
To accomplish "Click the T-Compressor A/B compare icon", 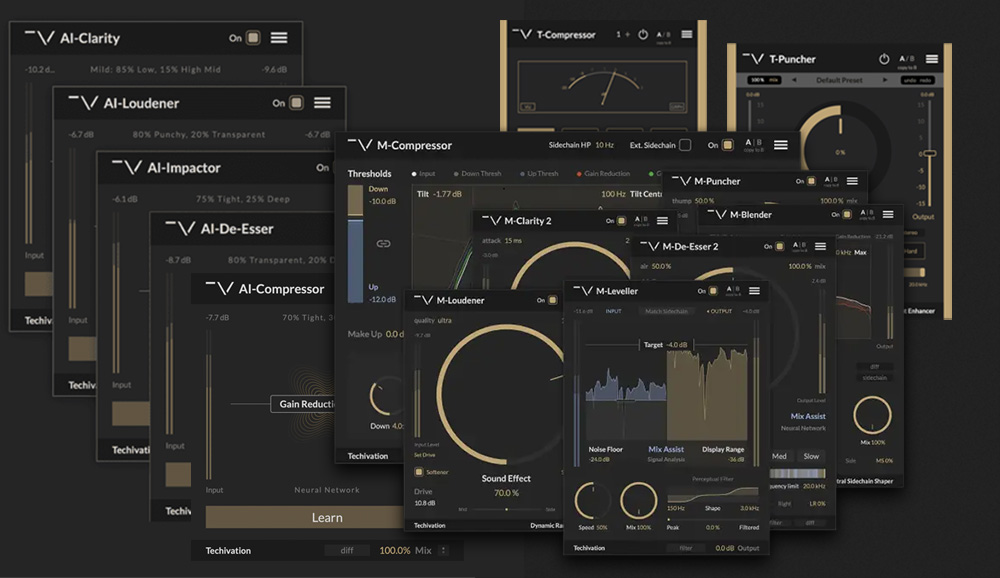I will (x=664, y=36).
